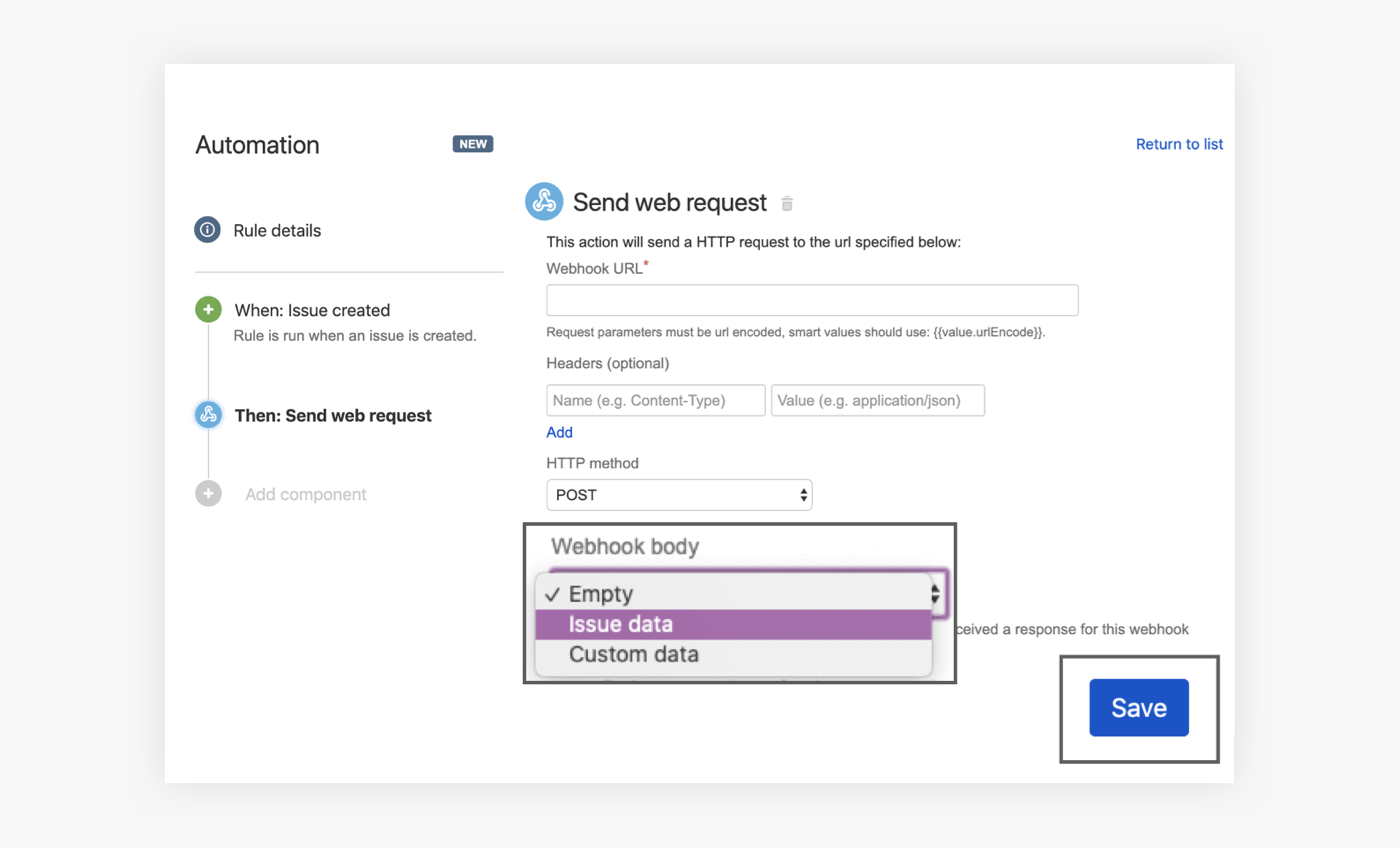Click the Webhook body dropdown arrows

pyautogui.click(x=937, y=595)
